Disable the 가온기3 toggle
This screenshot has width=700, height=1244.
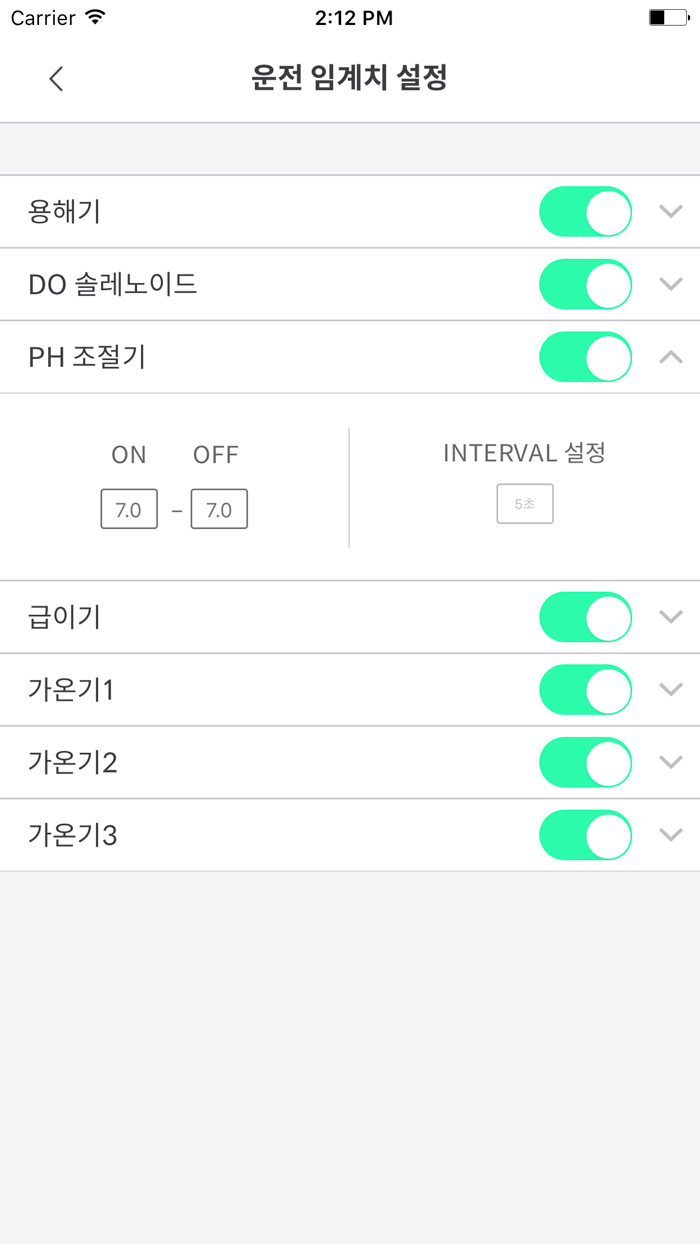[585, 835]
